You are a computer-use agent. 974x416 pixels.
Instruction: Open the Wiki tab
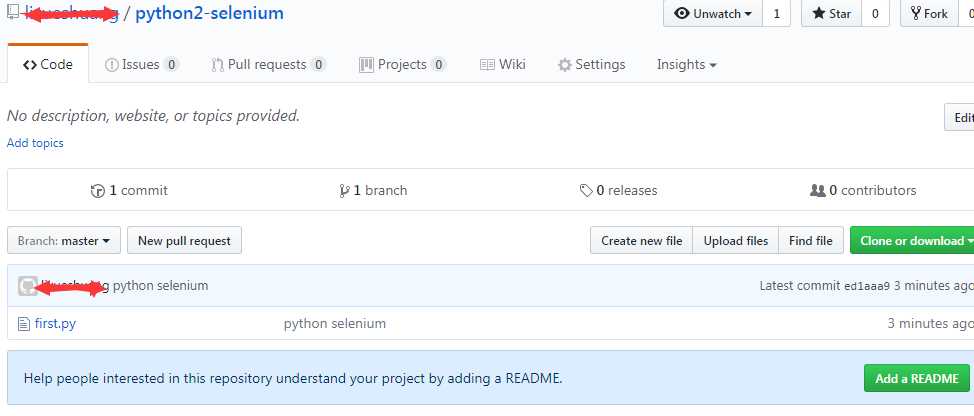coord(503,65)
